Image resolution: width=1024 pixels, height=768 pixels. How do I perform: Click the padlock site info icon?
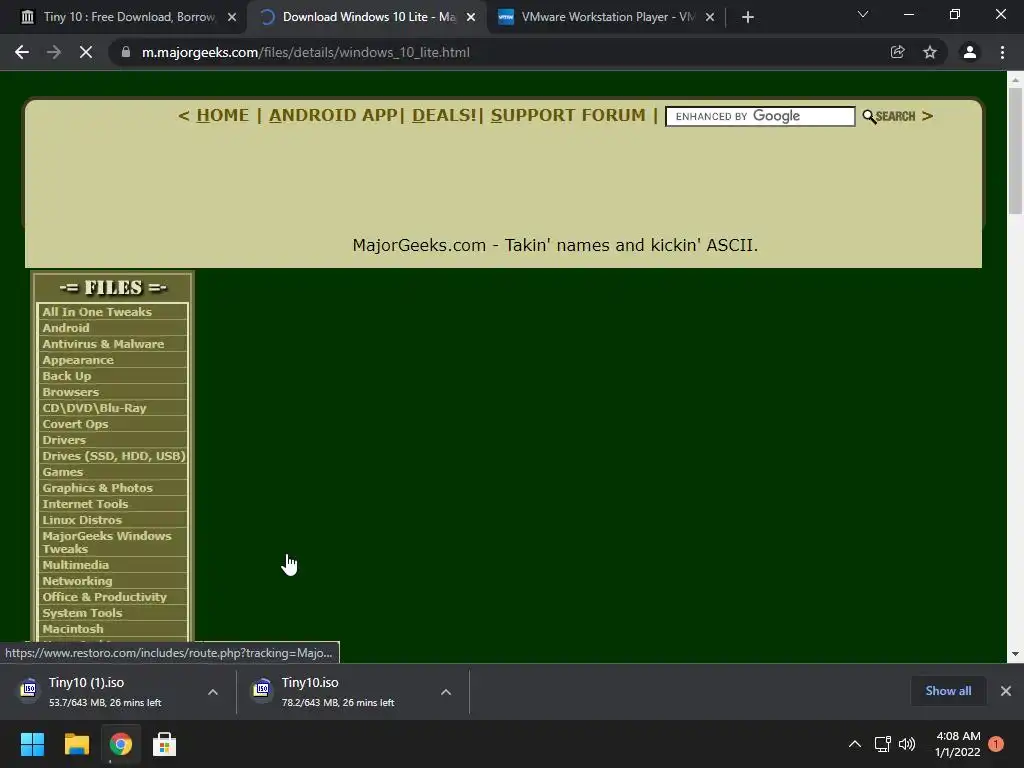[126, 52]
